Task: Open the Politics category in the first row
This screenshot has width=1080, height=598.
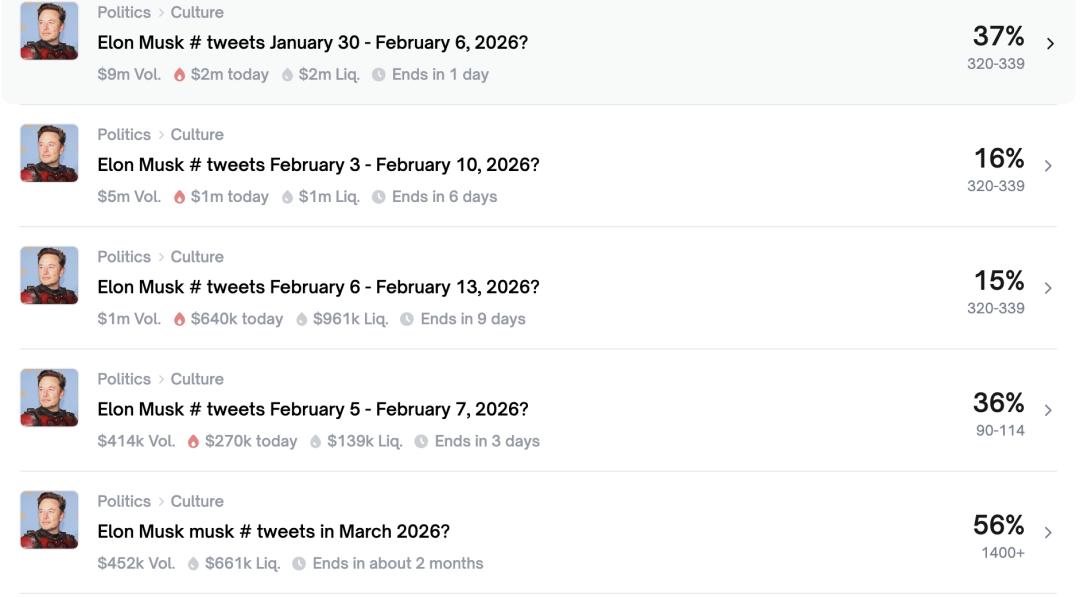Action: [124, 12]
